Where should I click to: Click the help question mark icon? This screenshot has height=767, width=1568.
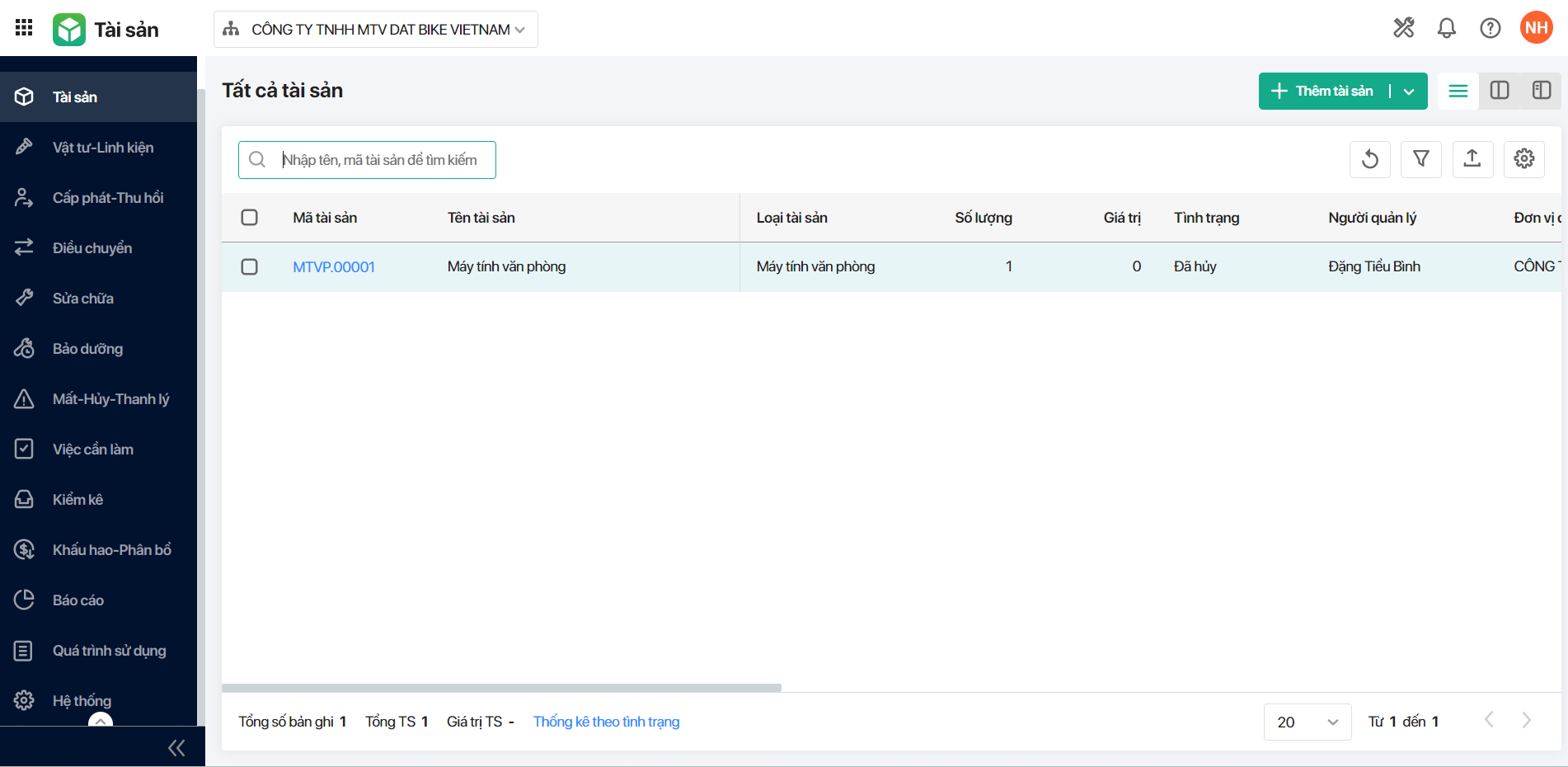[1490, 28]
